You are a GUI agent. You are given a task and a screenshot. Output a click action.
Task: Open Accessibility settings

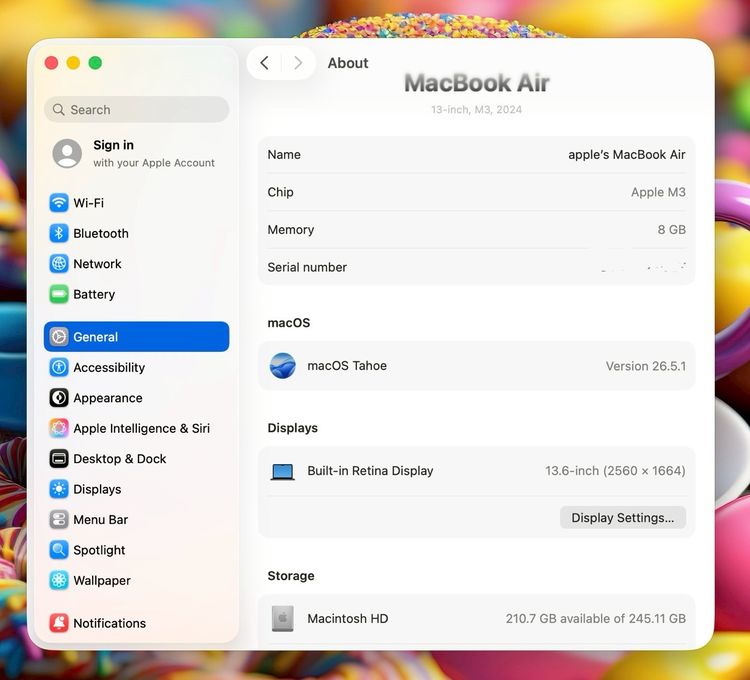click(x=136, y=367)
